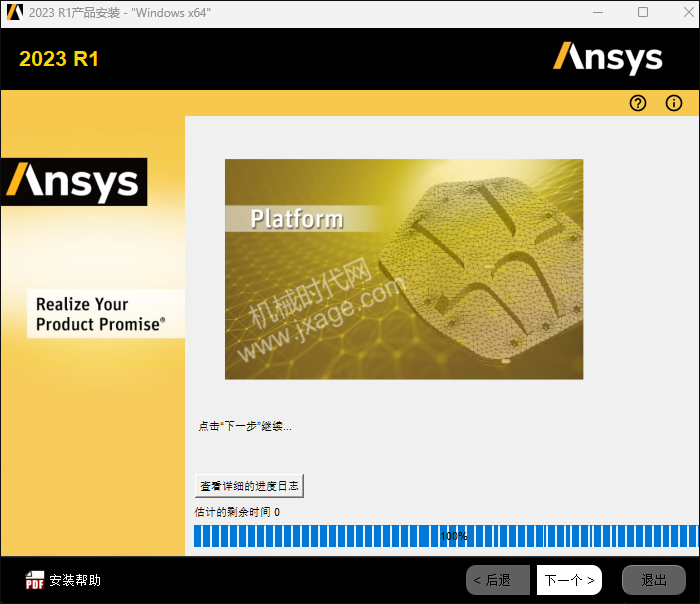Click the 100% installation progress bar

(x=446, y=536)
